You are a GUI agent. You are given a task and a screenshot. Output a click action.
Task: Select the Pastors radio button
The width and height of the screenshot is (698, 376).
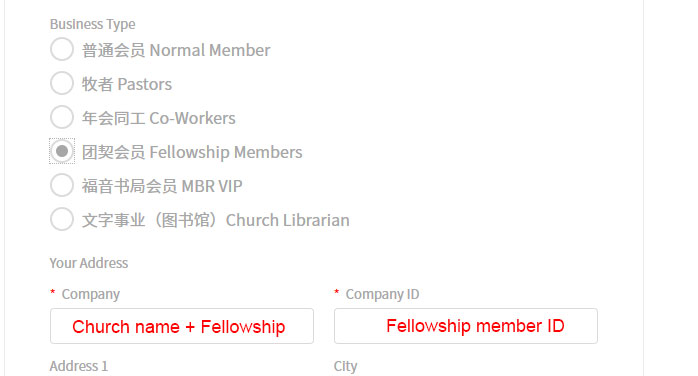click(62, 83)
